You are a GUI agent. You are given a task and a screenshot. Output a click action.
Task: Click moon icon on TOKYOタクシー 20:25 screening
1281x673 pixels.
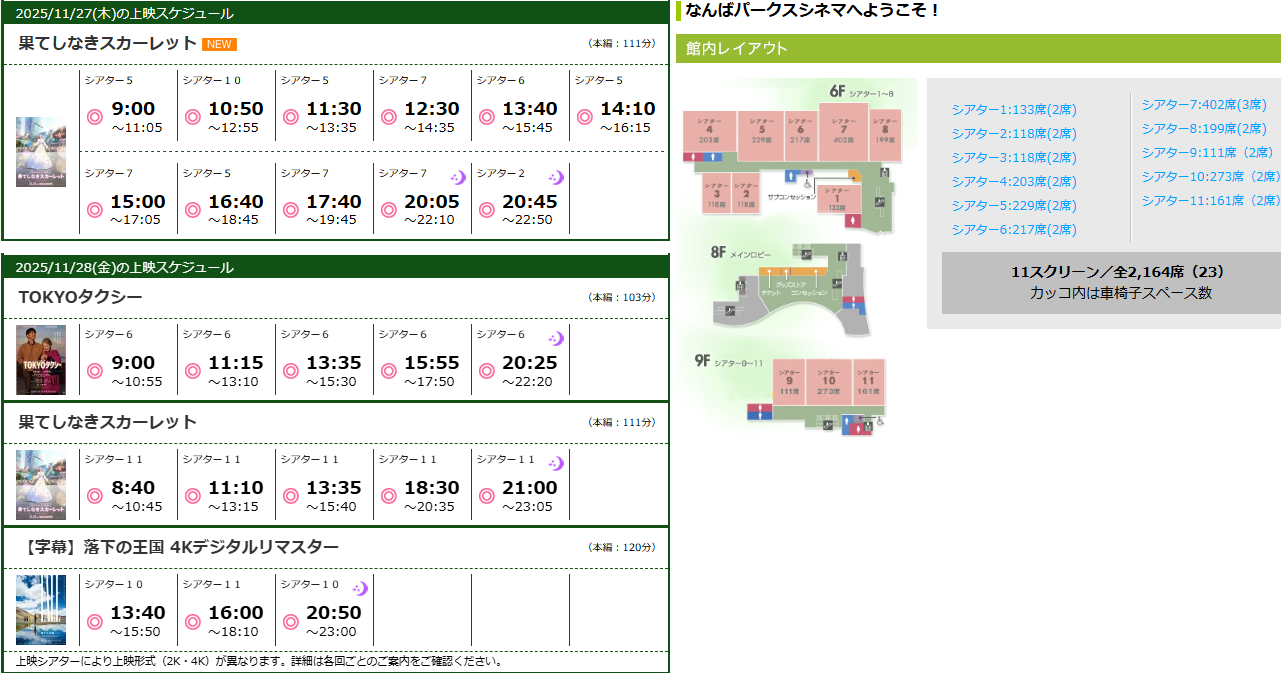(556, 338)
